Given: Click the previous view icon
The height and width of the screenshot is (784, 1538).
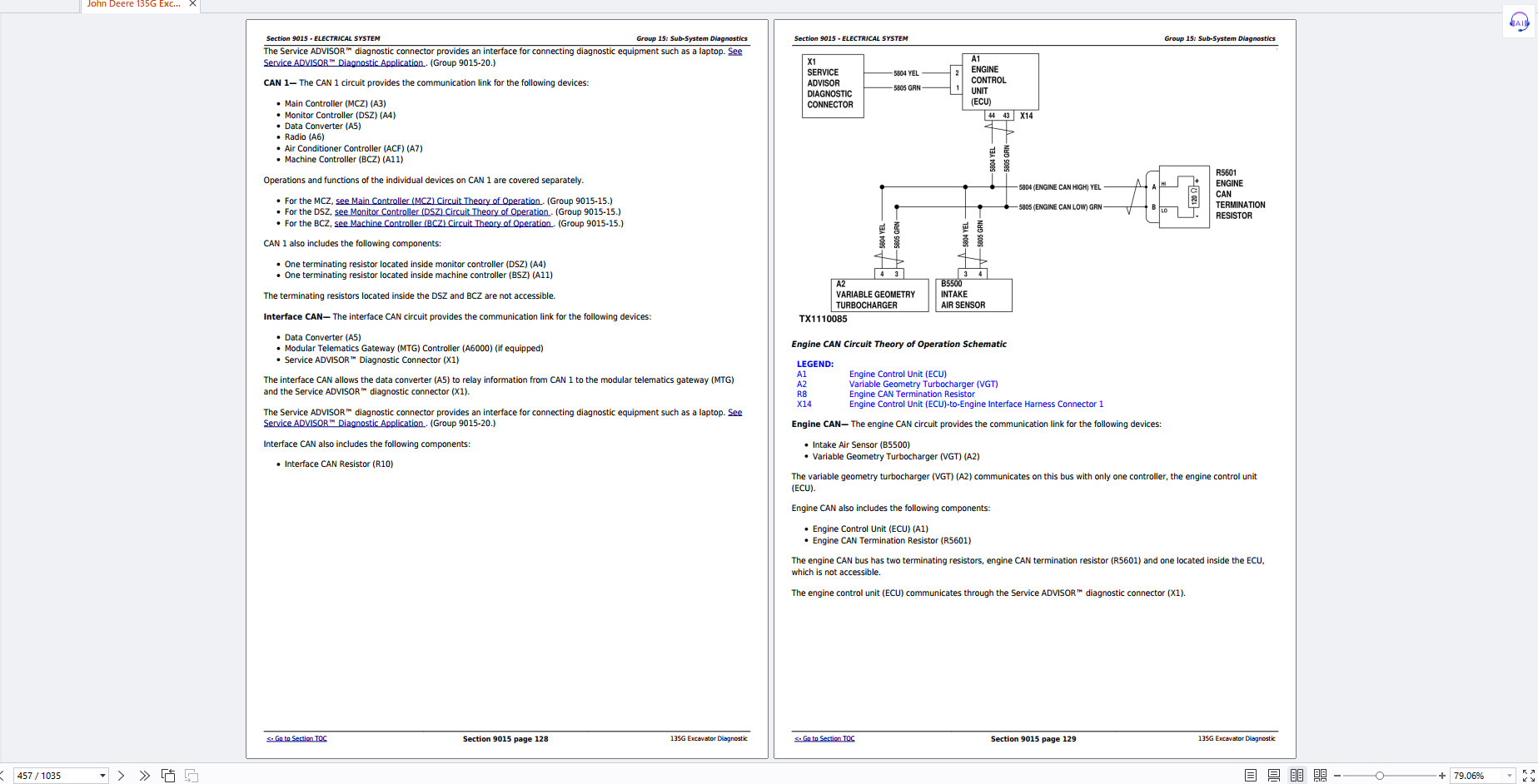Looking at the screenshot, I should click(x=168, y=776).
